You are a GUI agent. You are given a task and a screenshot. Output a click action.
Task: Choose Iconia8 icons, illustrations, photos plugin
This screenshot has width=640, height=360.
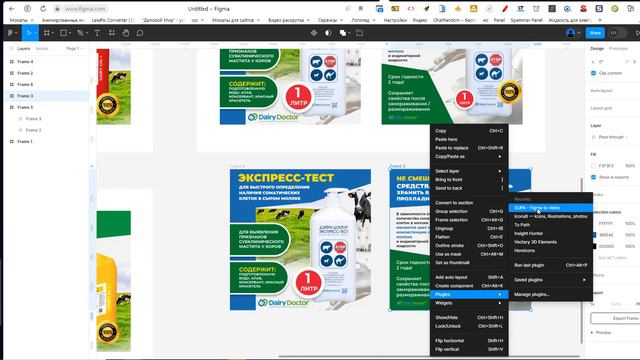point(550,216)
